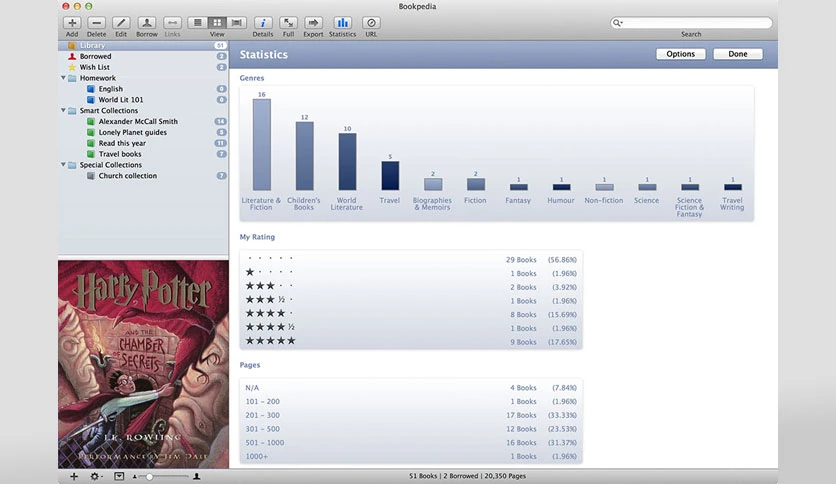Select the Read this year collection

pos(143,143)
